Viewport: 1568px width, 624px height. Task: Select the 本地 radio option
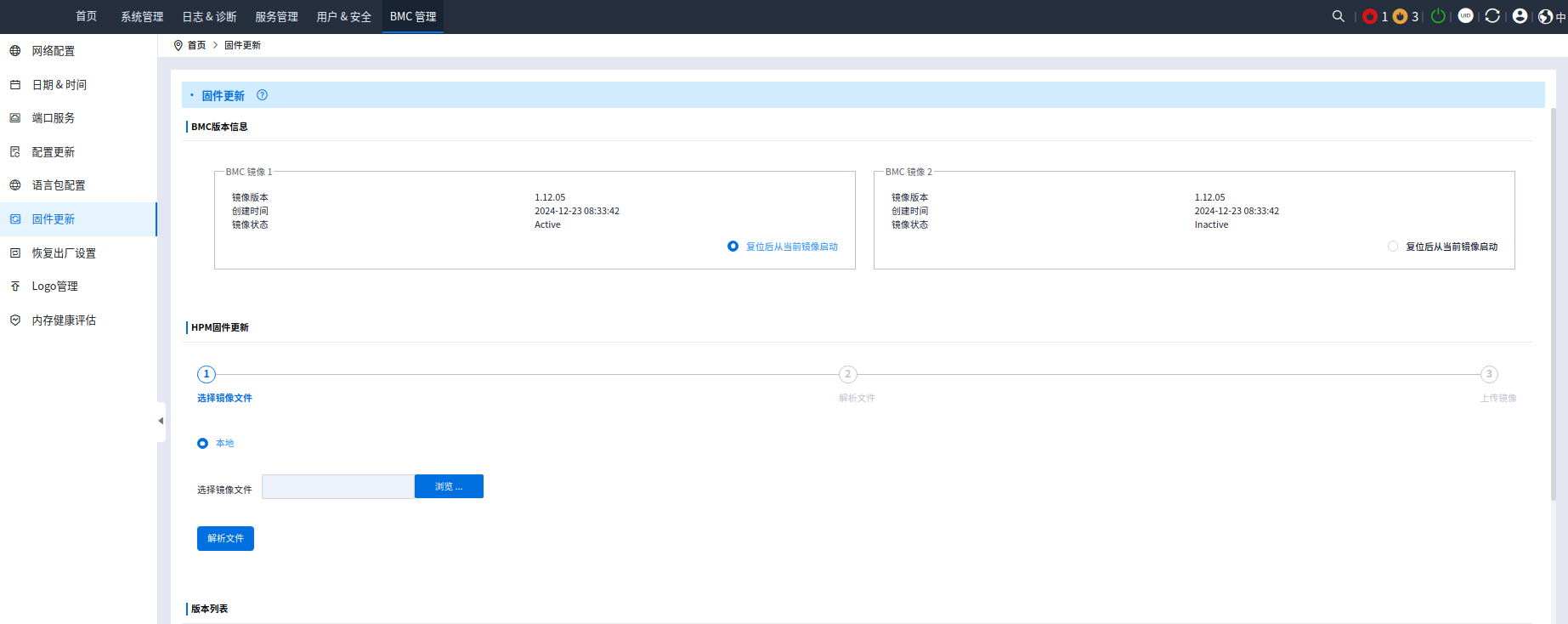202,444
